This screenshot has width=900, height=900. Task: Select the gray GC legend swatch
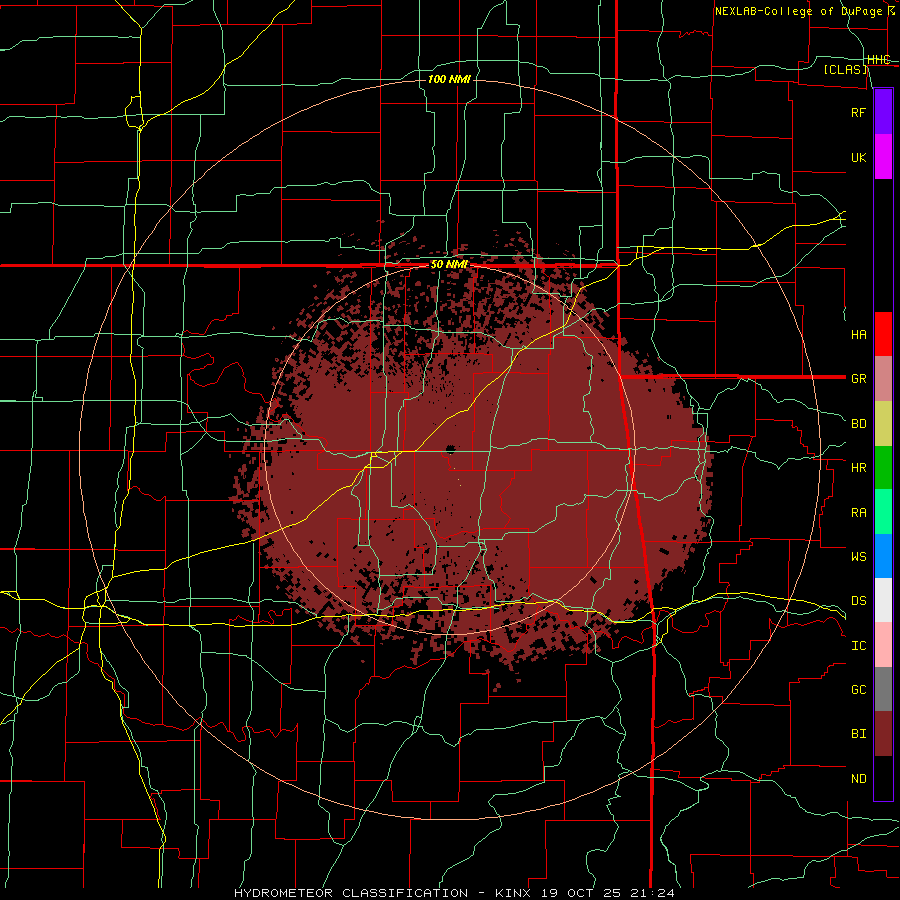[883, 689]
